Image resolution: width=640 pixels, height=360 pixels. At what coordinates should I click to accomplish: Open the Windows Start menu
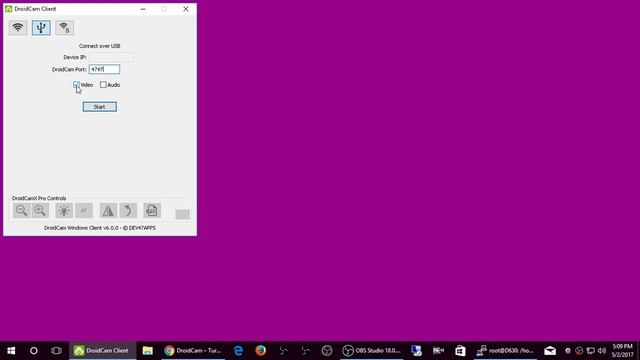[x=11, y=351]
